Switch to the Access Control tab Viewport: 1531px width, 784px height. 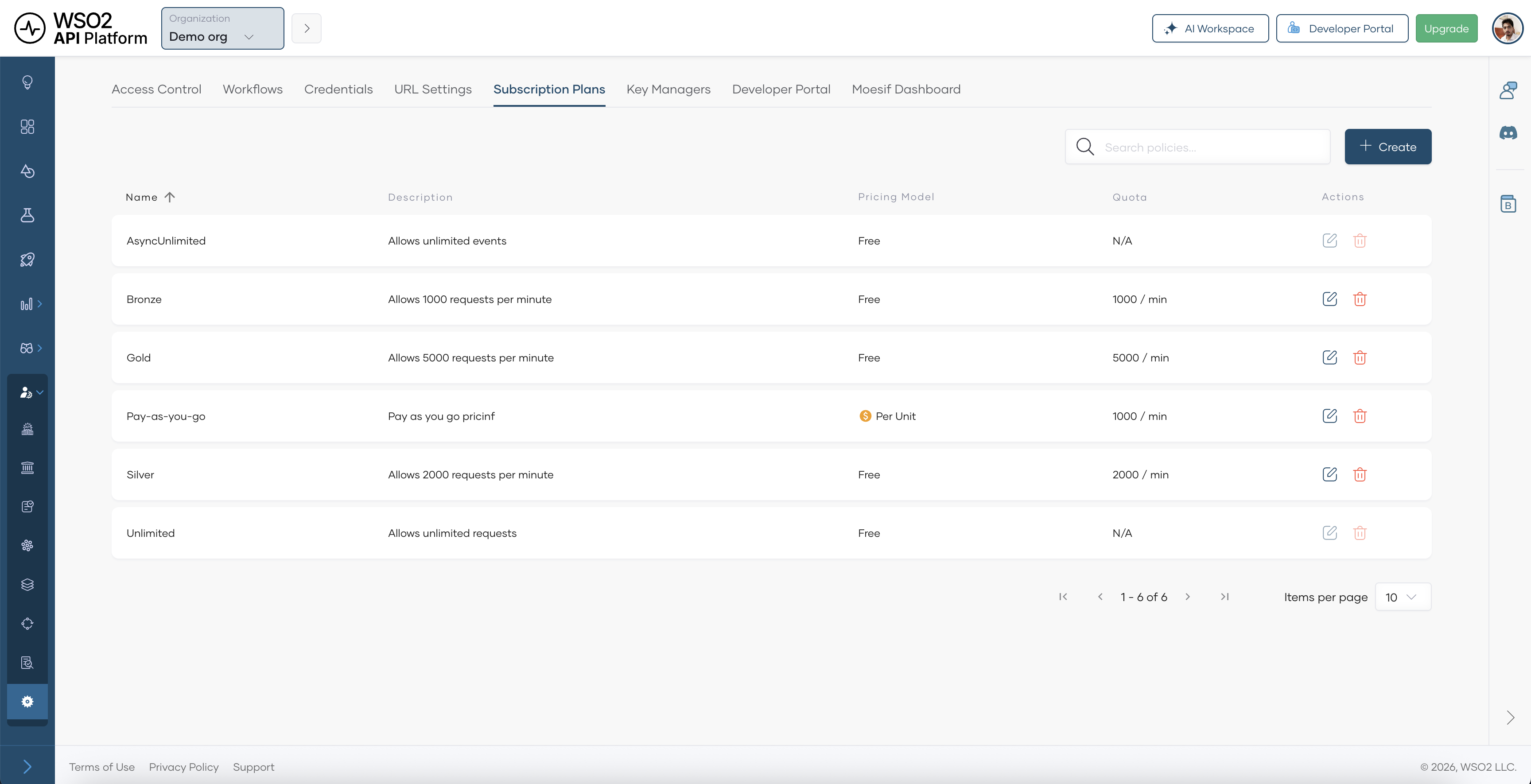tap(156, 89)
